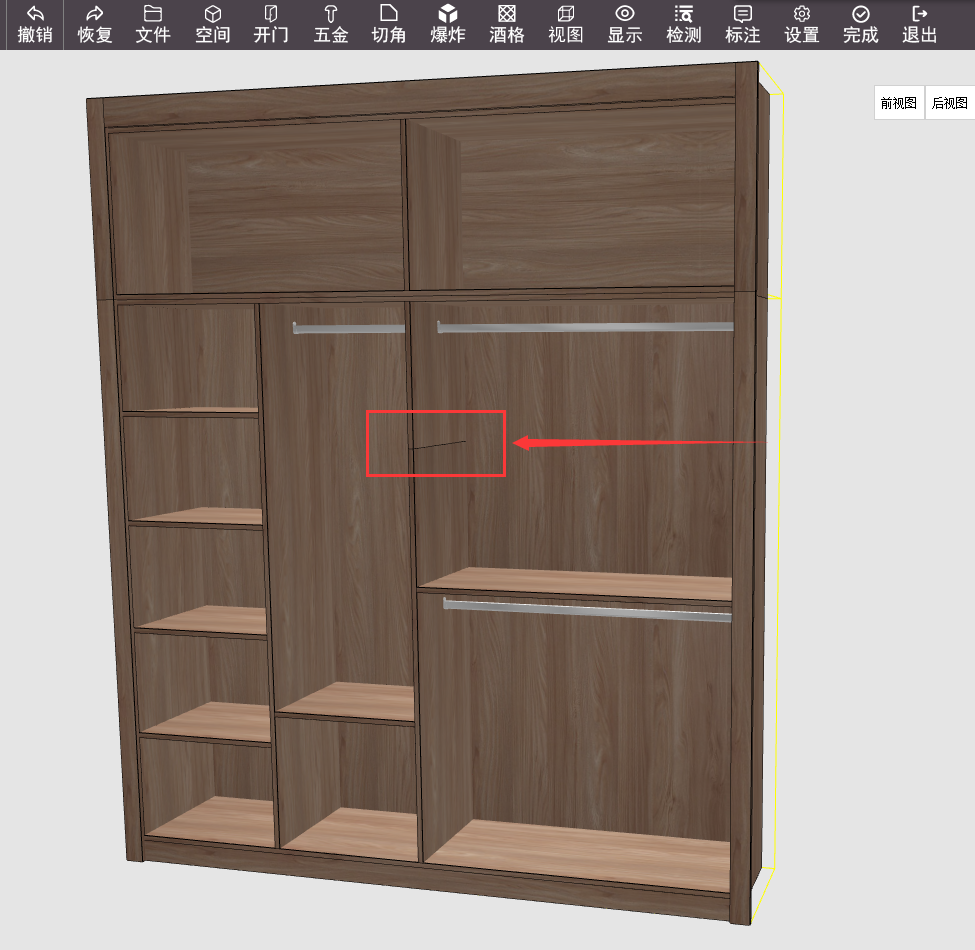Click the 退出 exit button
Screen dimensions: 975x950
coord(920,24)
